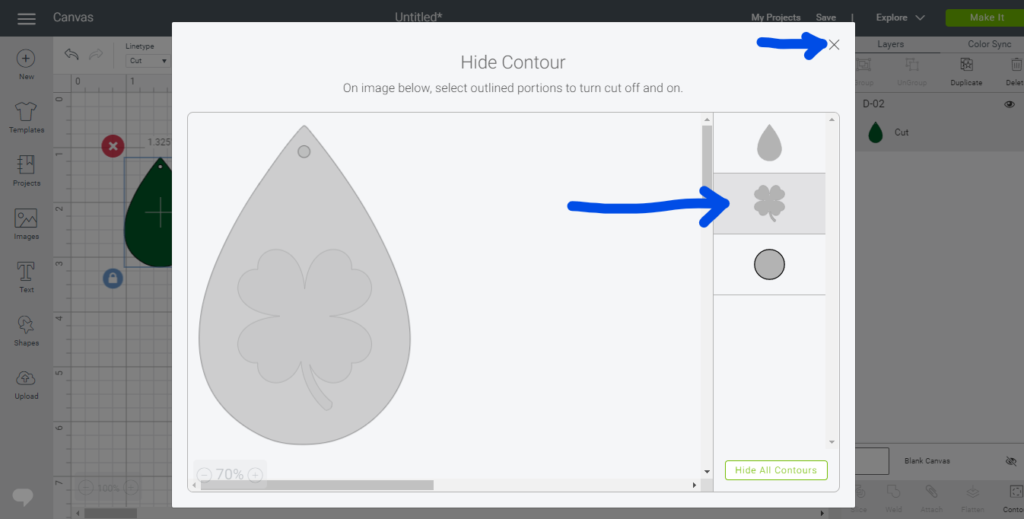Toggle the shamrock contour thumbnail

[769, 203]
